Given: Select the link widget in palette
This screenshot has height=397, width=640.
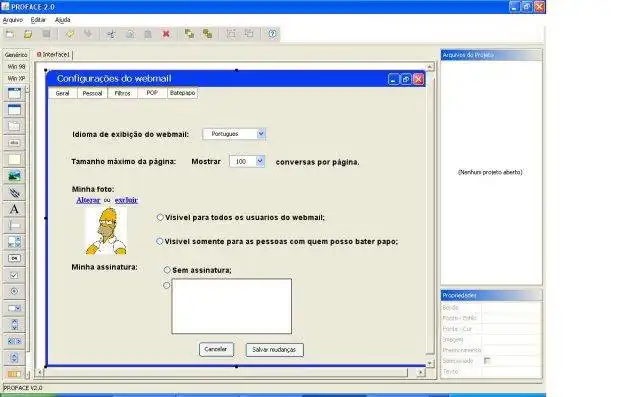Looking at the screenshot, I should coord(14,193).
